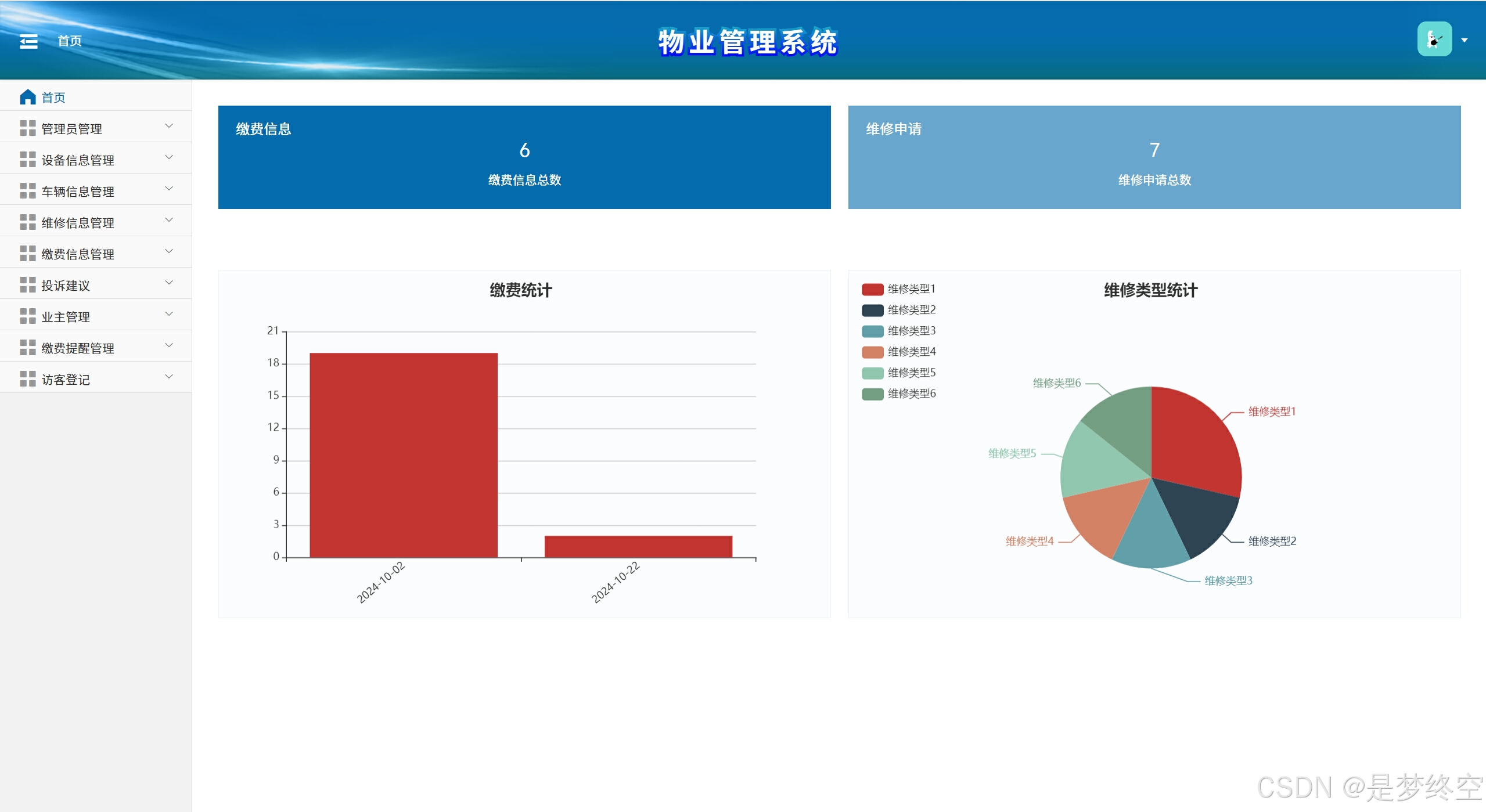Click the 缴费信息 summary card
This screenshot has height=812, width=1486.
[x=524, y=157]
